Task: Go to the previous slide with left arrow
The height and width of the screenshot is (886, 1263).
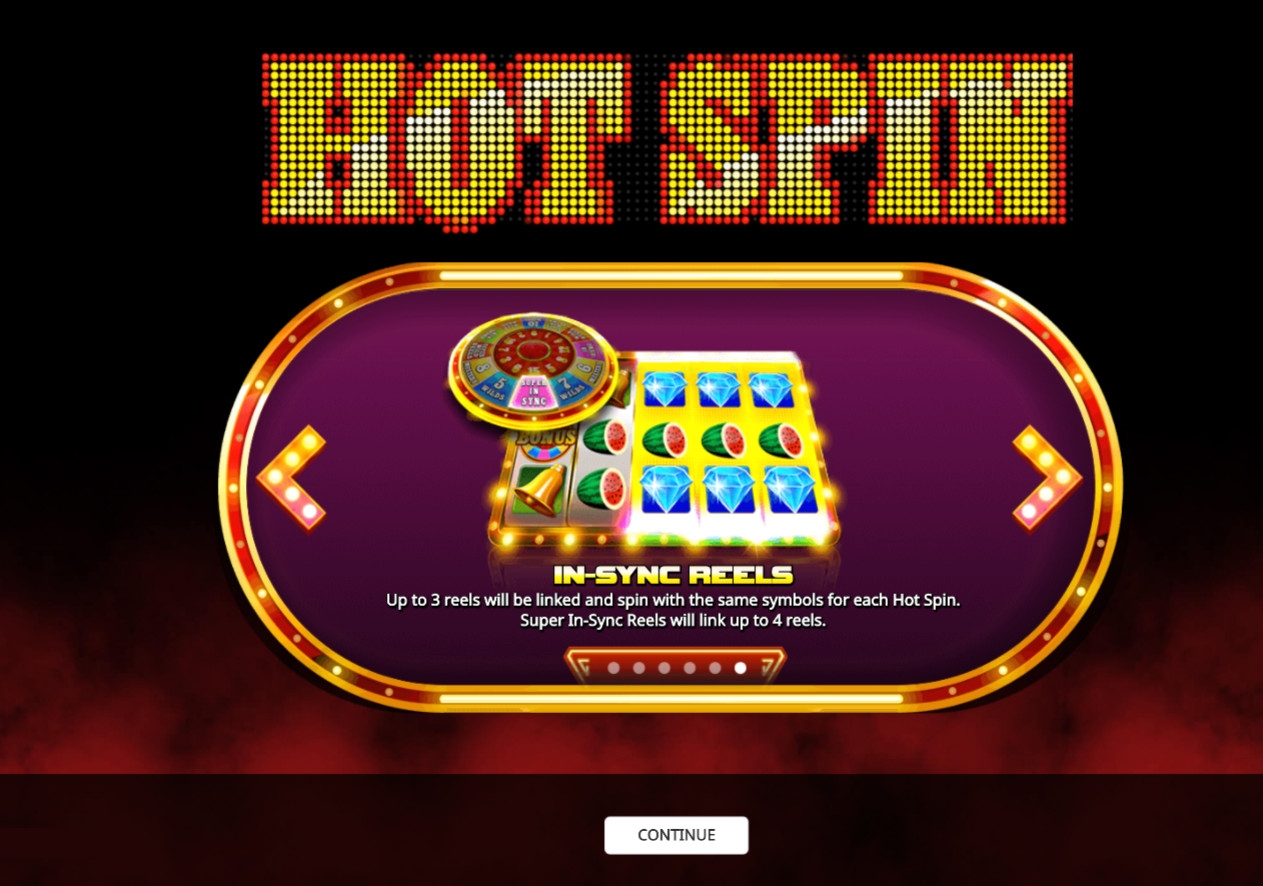Action: (291, 478)
